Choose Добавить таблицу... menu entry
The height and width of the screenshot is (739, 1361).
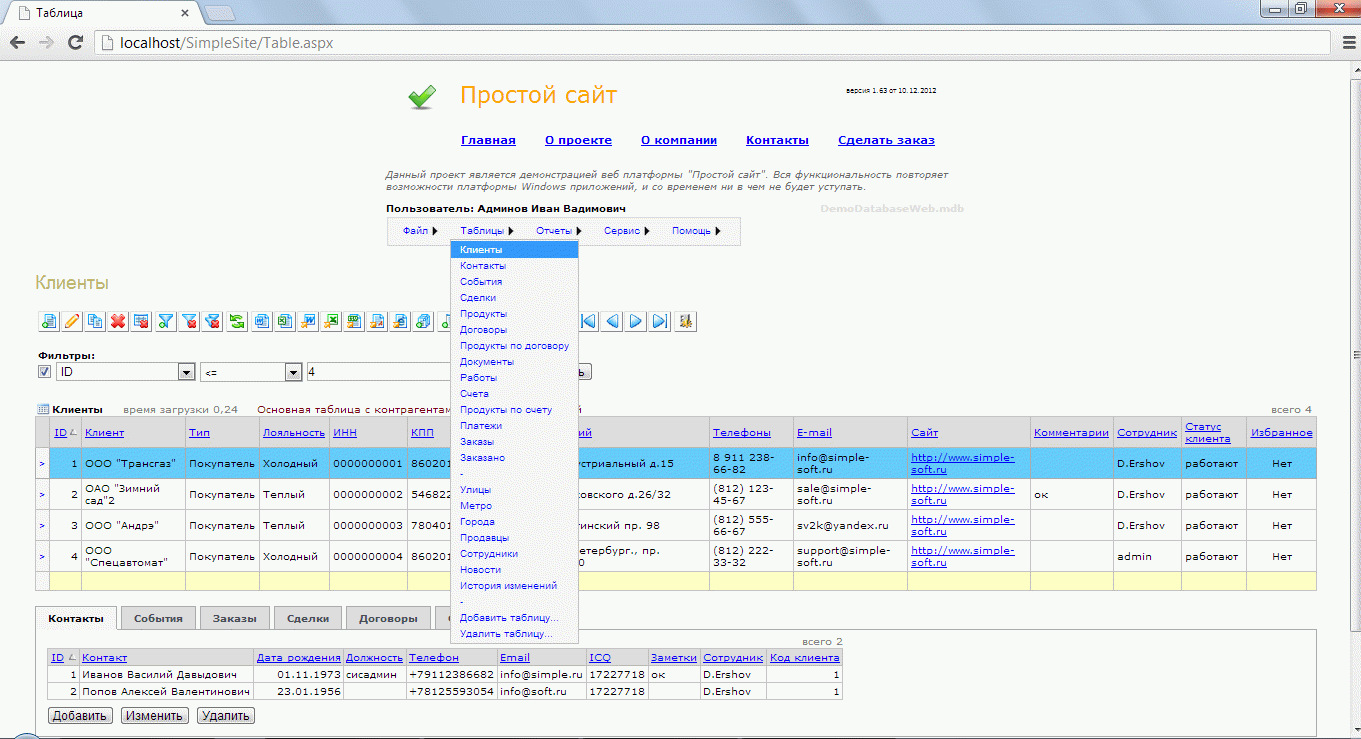514,618
